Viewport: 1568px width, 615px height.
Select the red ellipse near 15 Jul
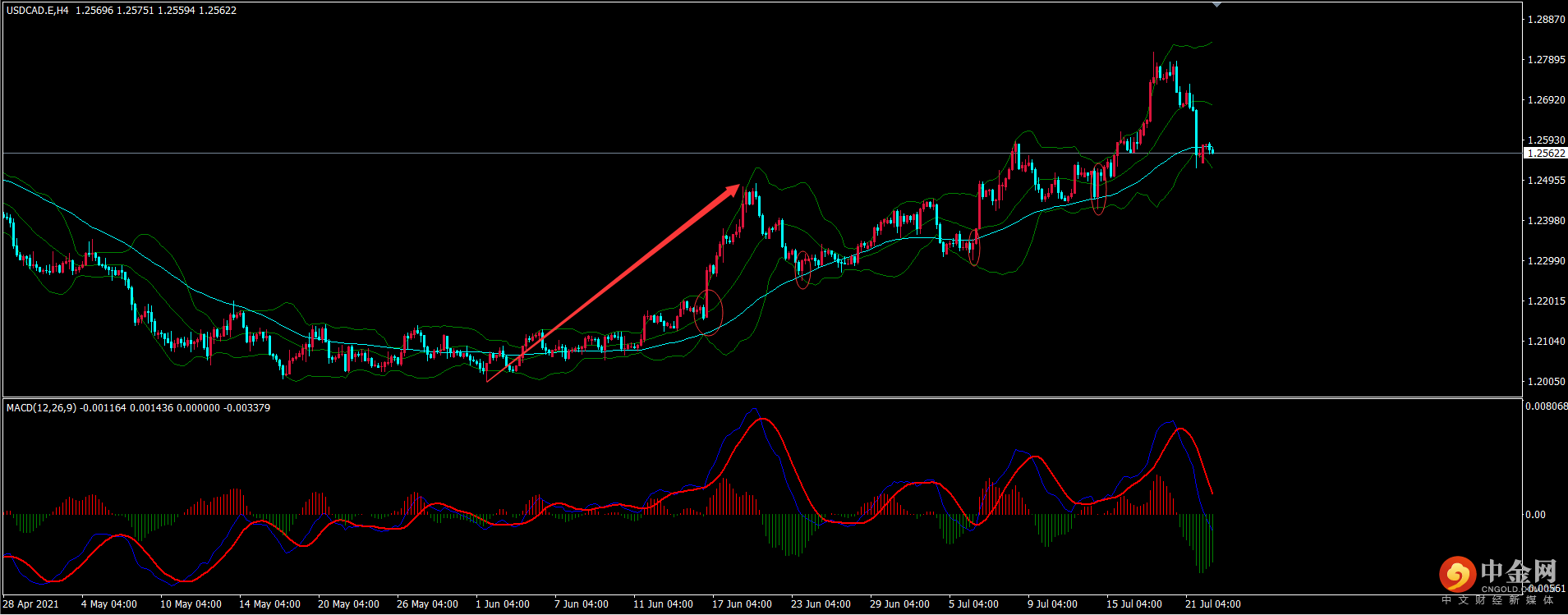tap(1099, 190)
